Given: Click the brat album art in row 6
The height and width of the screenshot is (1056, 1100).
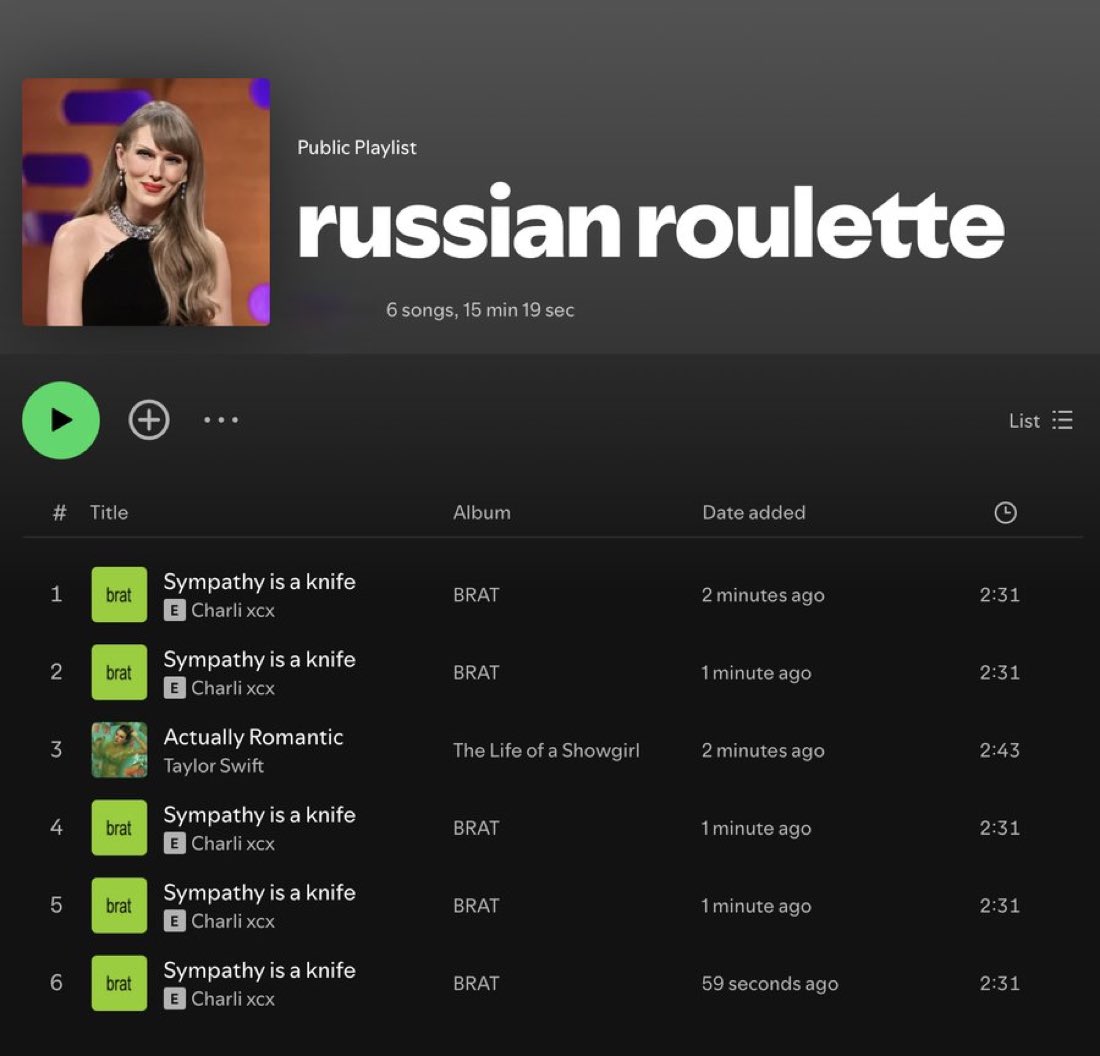Looking at the screenshot, I should tap(119, 983).
